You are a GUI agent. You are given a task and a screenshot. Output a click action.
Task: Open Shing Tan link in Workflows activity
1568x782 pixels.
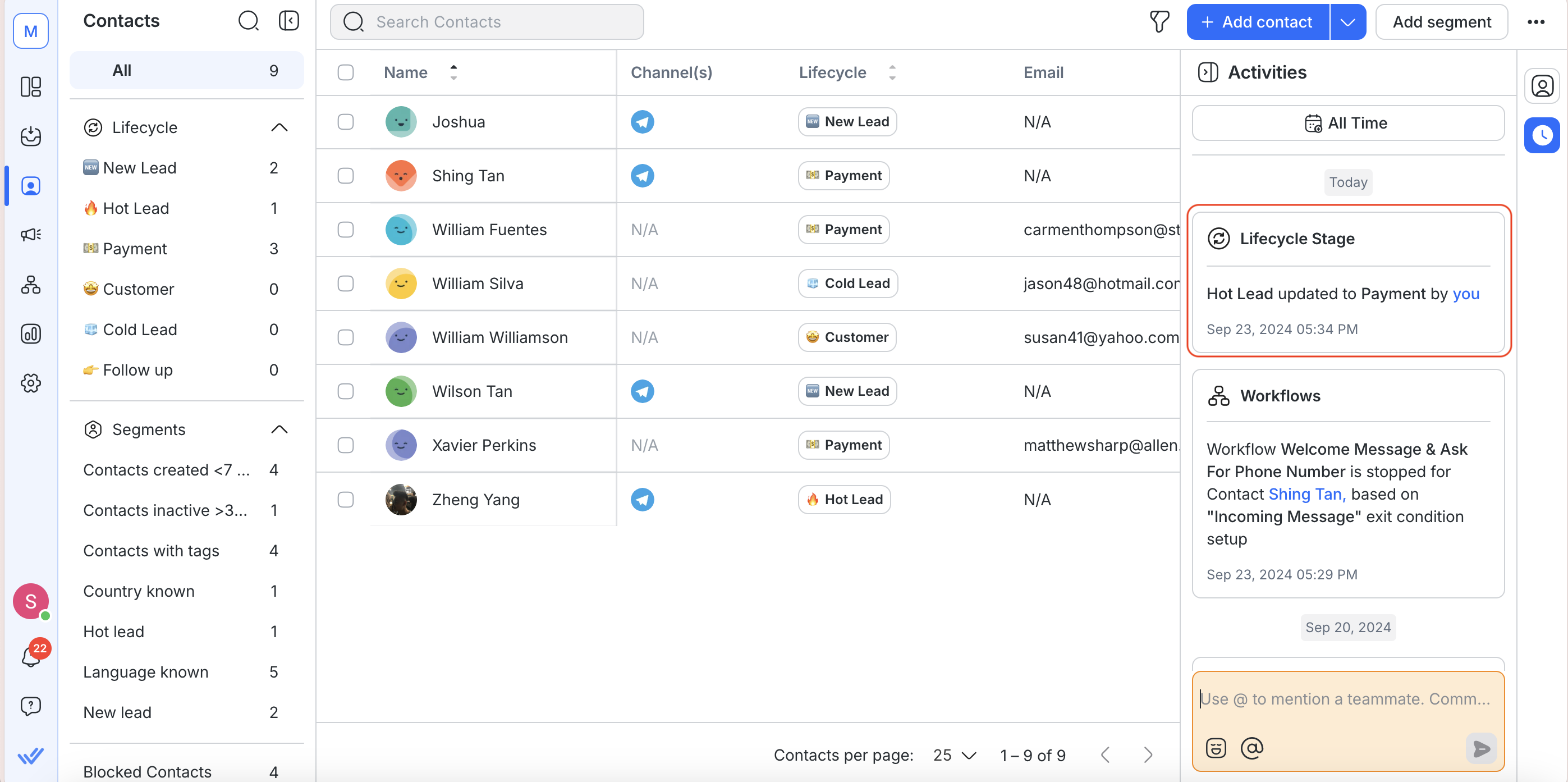[1306, 494]
